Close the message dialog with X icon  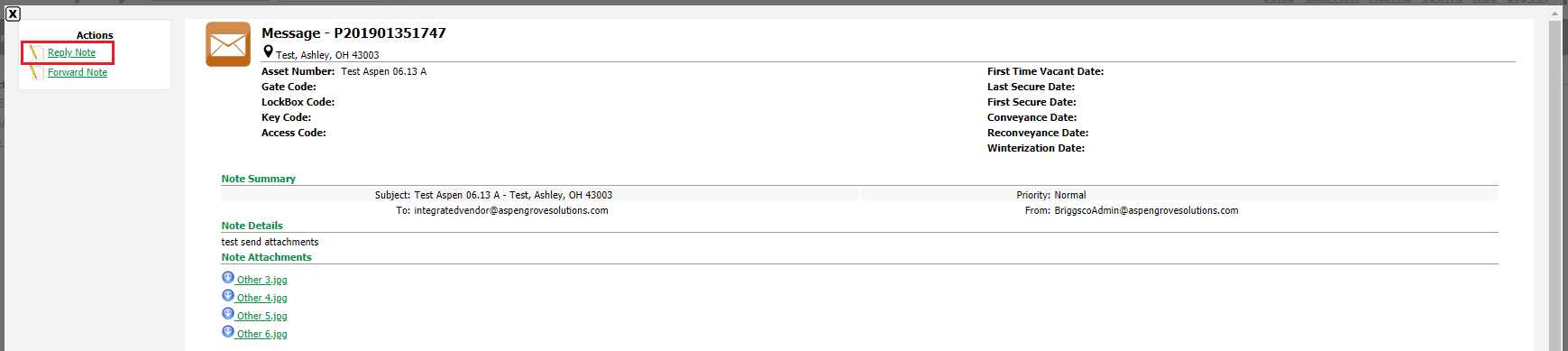[13, 14]
